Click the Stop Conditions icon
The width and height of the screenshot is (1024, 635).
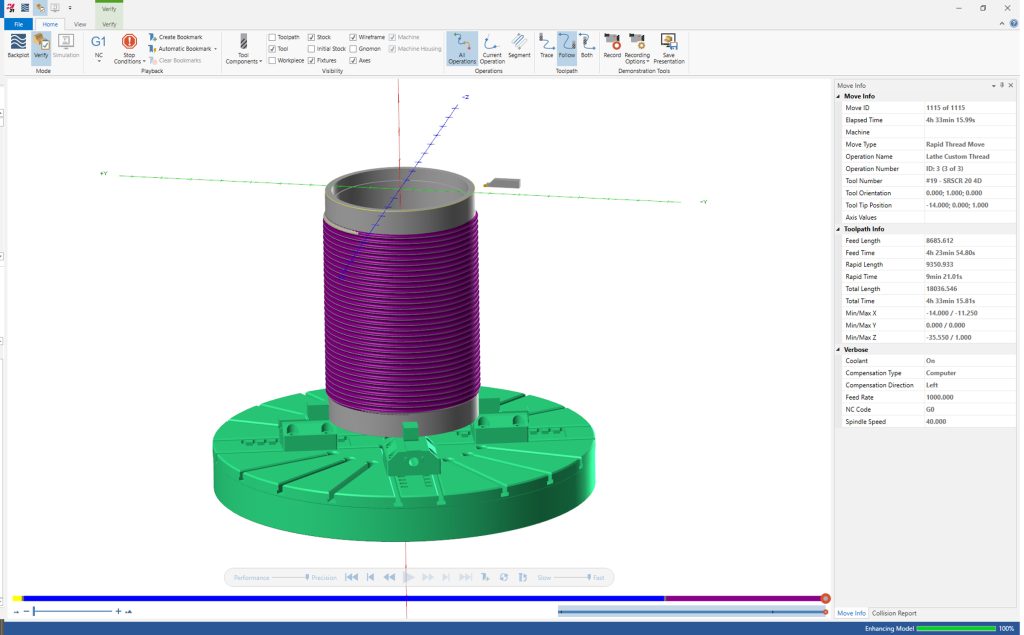coord(129,43)
